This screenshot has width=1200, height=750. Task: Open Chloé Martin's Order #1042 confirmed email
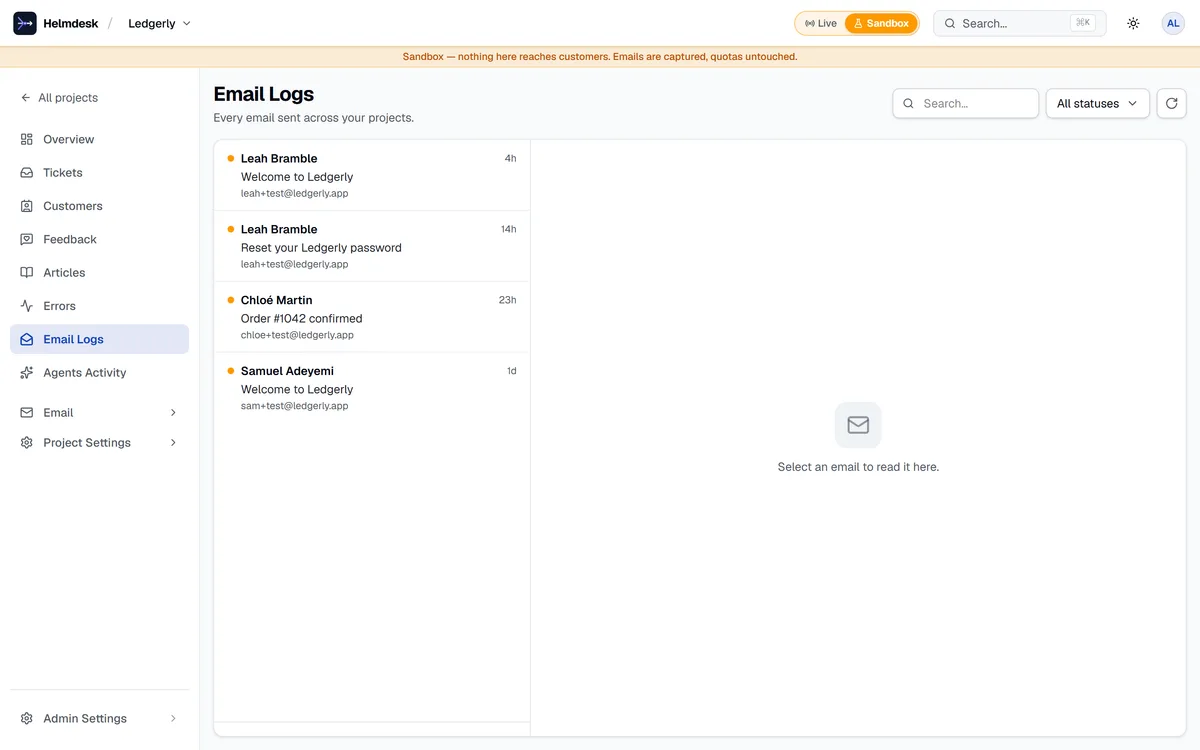[372, 317]
